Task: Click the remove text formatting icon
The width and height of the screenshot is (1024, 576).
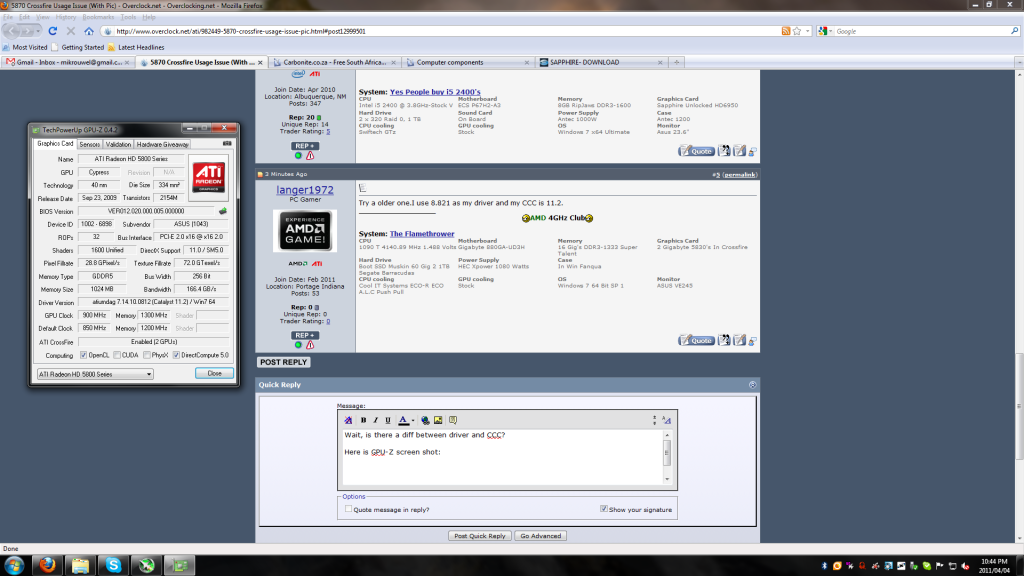Action: coord(348,420)
